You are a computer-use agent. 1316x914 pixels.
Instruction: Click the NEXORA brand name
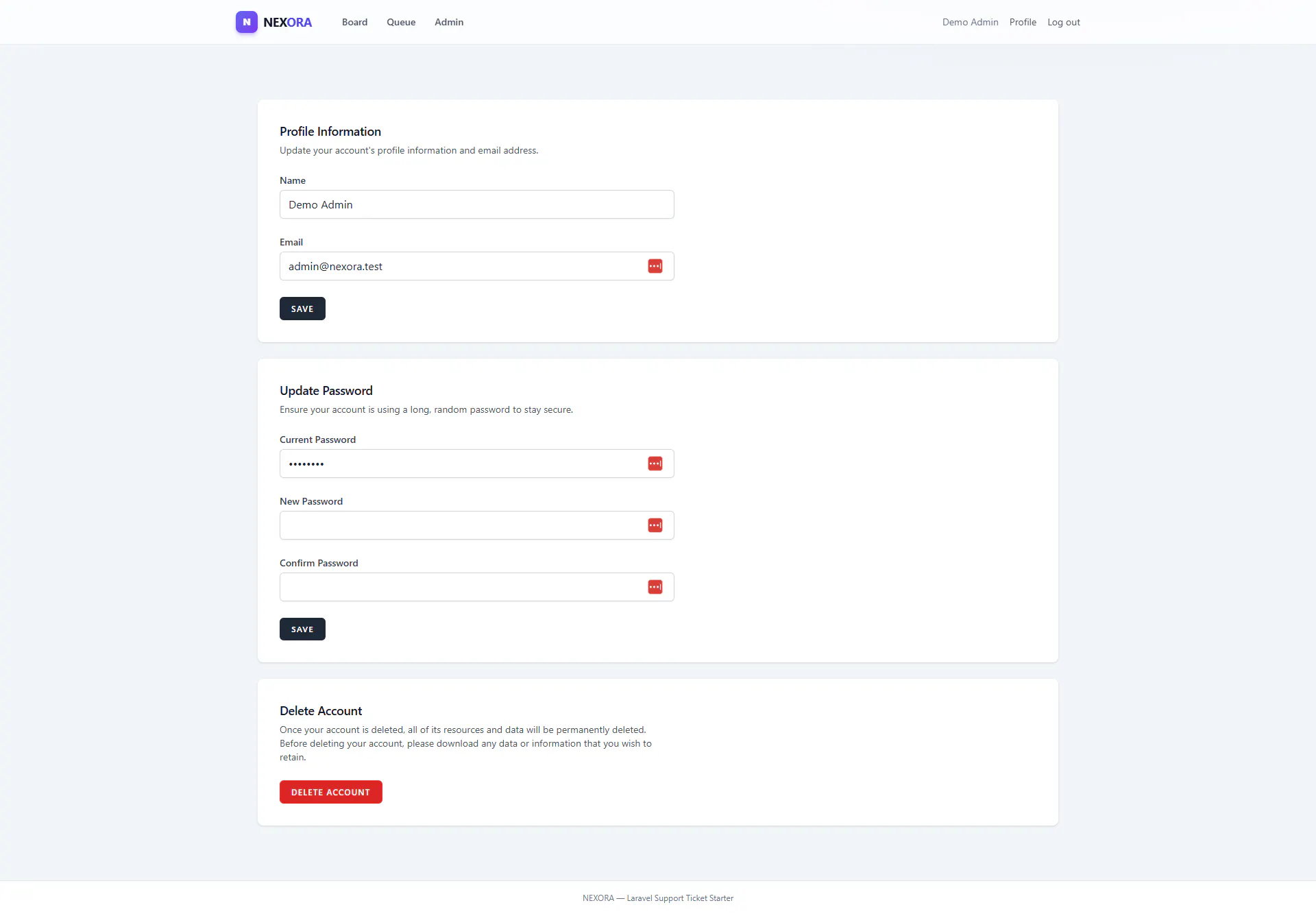pos(287,22)
